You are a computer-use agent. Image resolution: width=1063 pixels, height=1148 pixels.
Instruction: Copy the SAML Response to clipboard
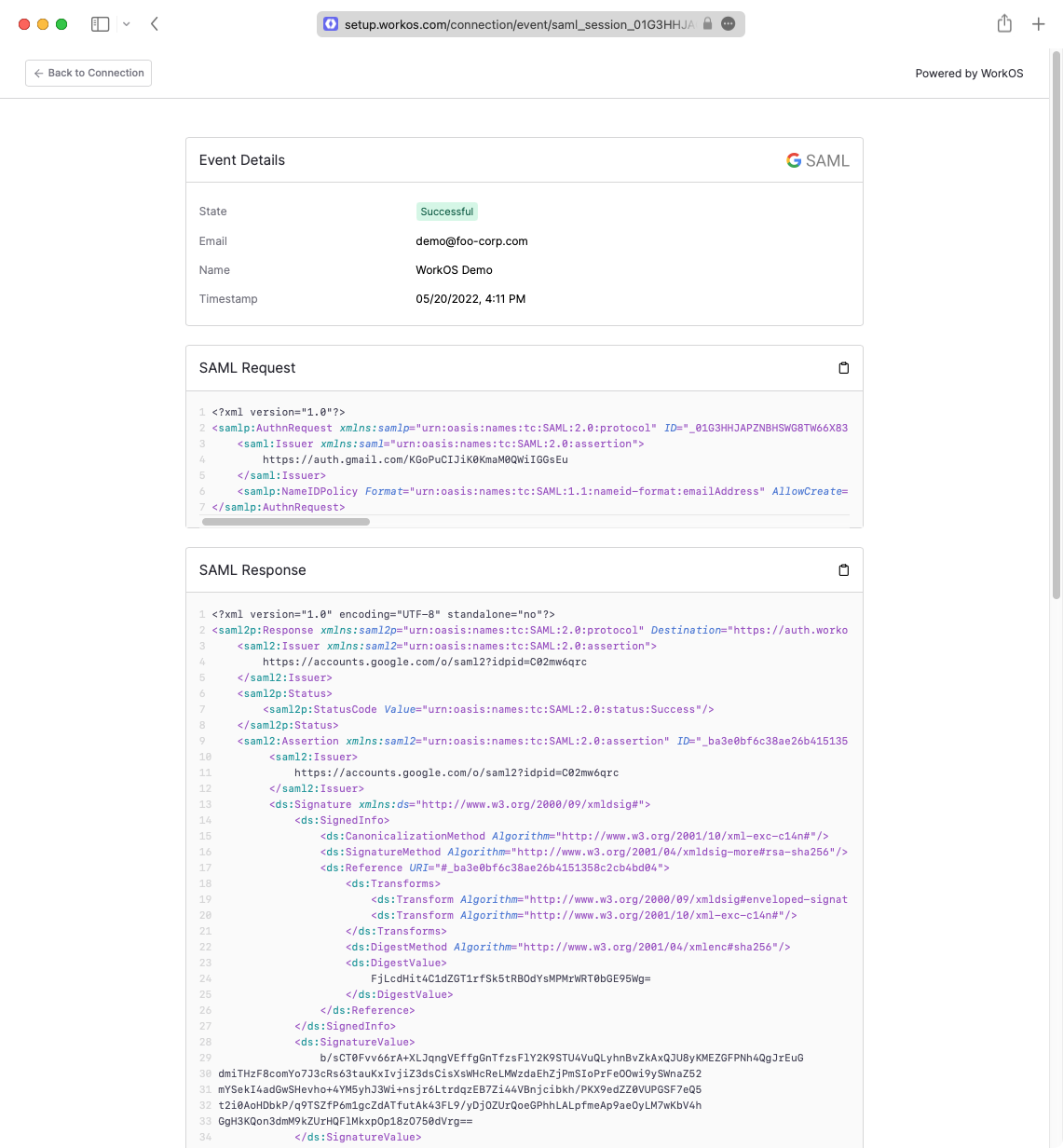point(843,570)
